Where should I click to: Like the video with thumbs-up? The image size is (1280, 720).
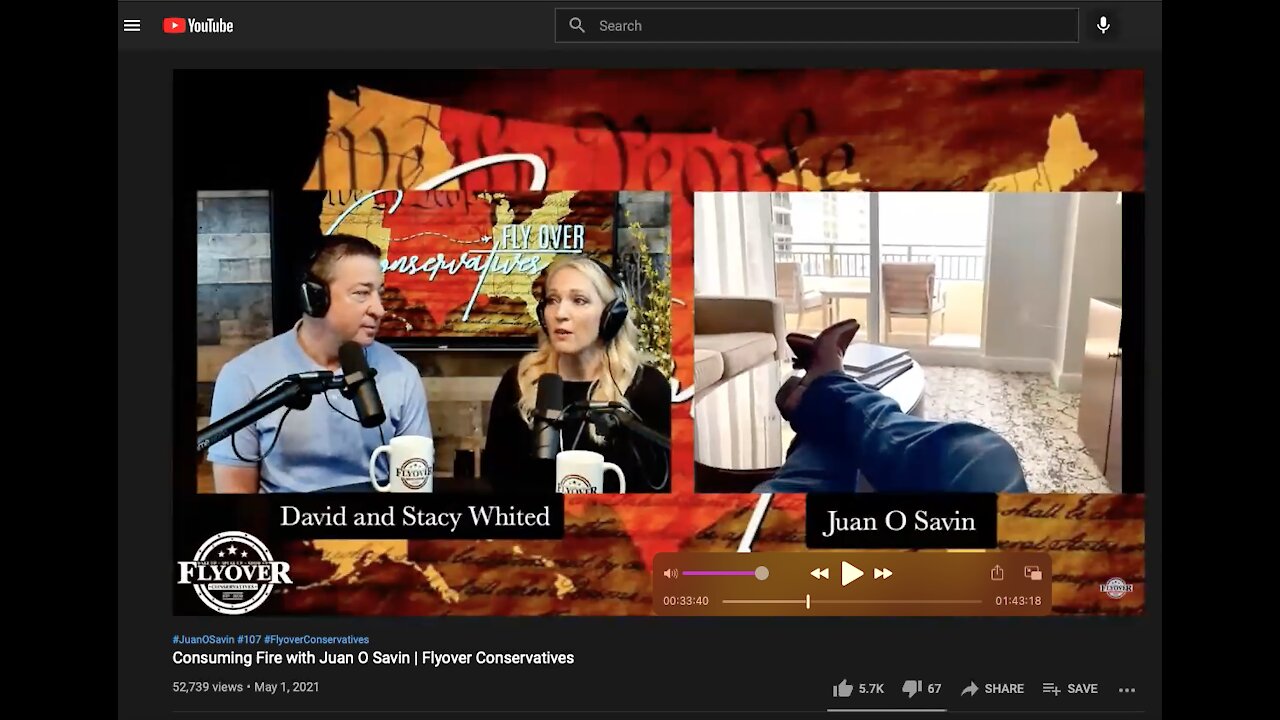[x=843, y=688]
